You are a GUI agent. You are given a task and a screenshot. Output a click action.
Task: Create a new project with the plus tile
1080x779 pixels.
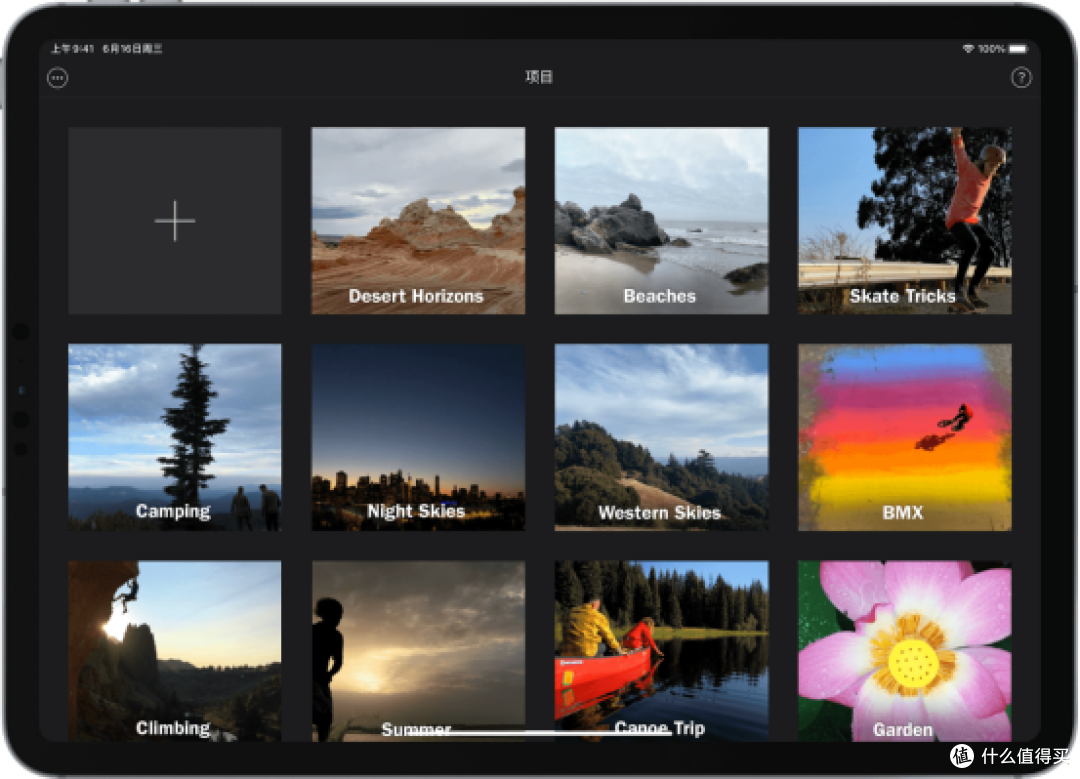(x=175, y=220)
